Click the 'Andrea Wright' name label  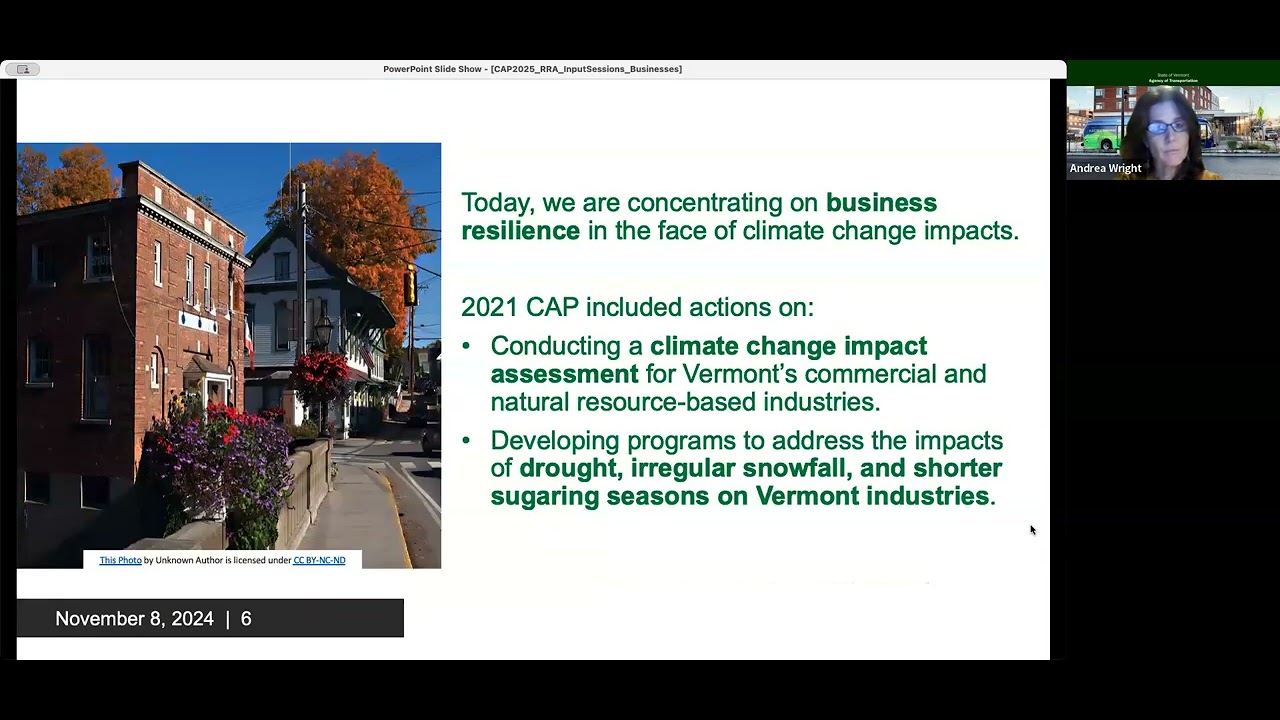pos(1105,168)
